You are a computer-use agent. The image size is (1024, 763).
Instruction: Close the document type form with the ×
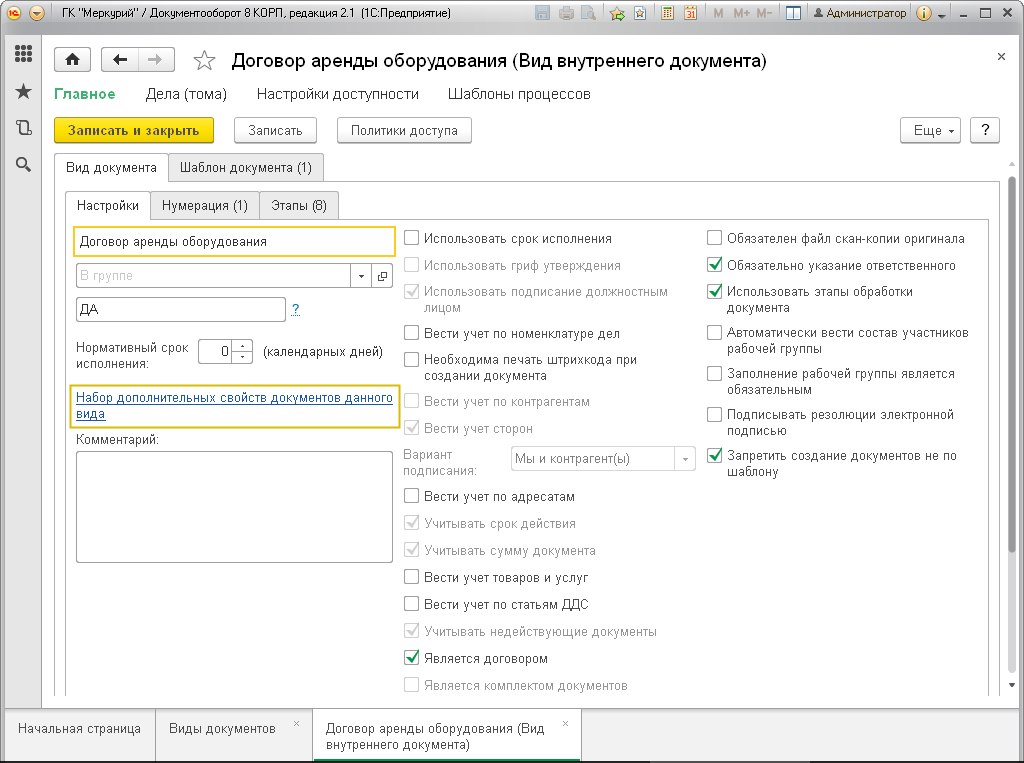pyautogui.click(x=1001, y=57)
